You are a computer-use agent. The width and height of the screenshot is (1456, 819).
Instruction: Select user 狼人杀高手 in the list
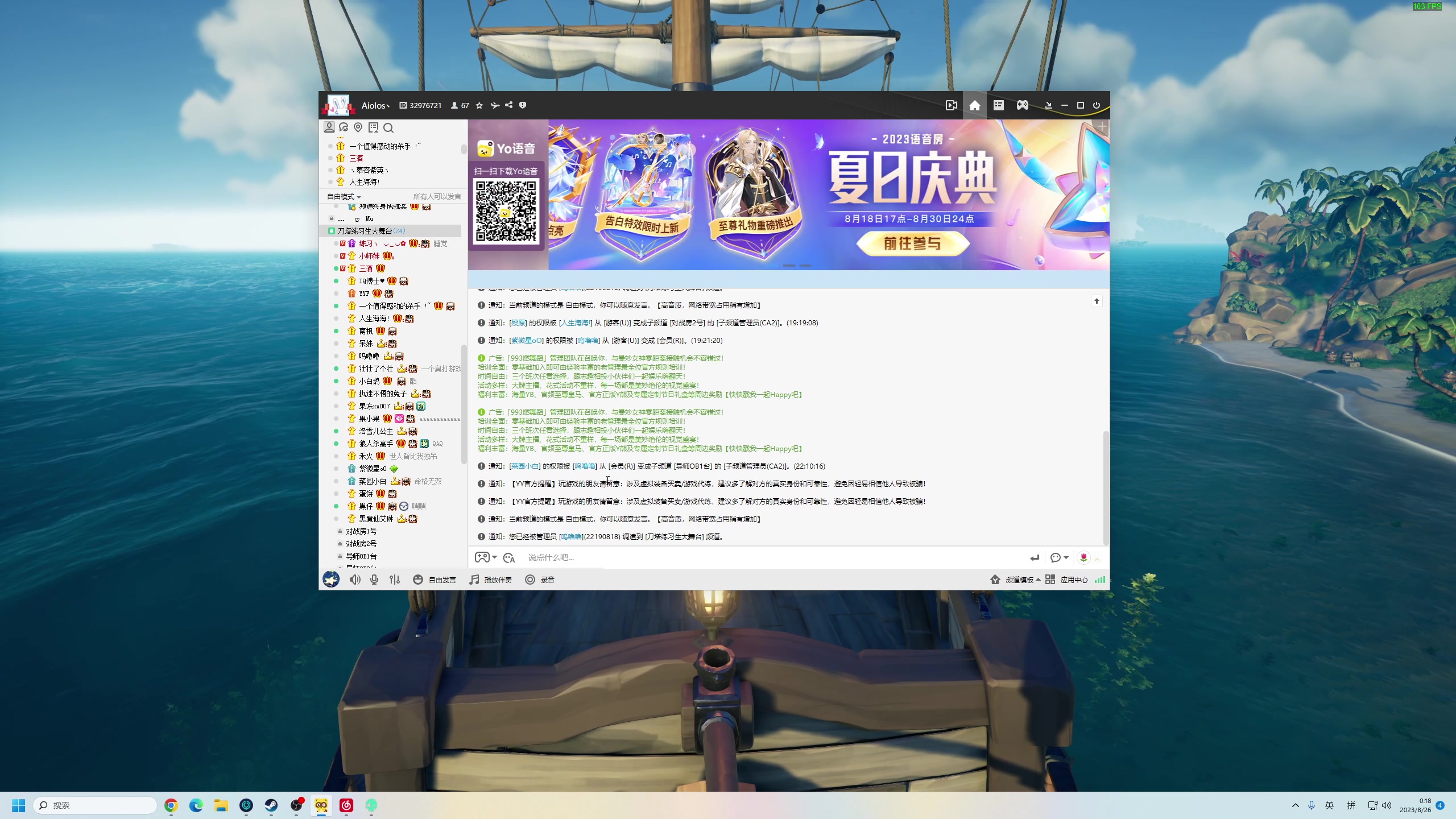(376, 444)
